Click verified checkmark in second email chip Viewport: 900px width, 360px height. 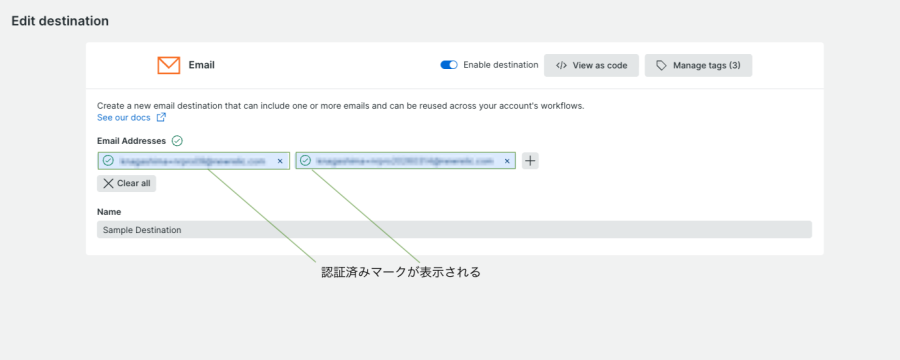pyautogui.click(x=305, y=161)
